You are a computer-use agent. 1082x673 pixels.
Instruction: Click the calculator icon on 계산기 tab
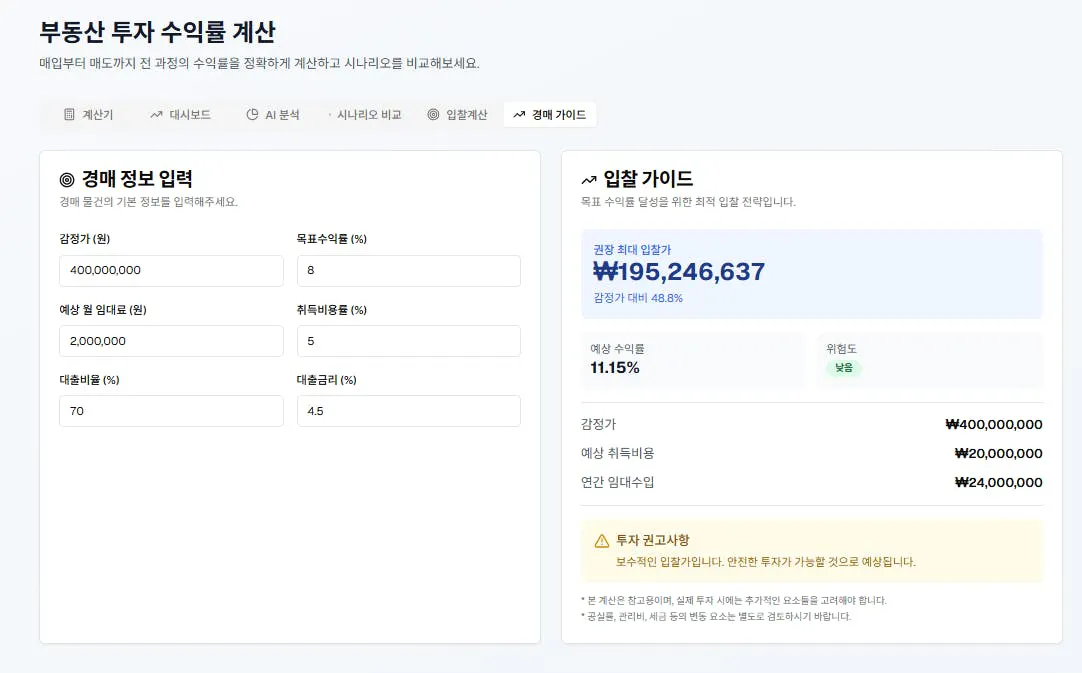(x=69, y=115)
